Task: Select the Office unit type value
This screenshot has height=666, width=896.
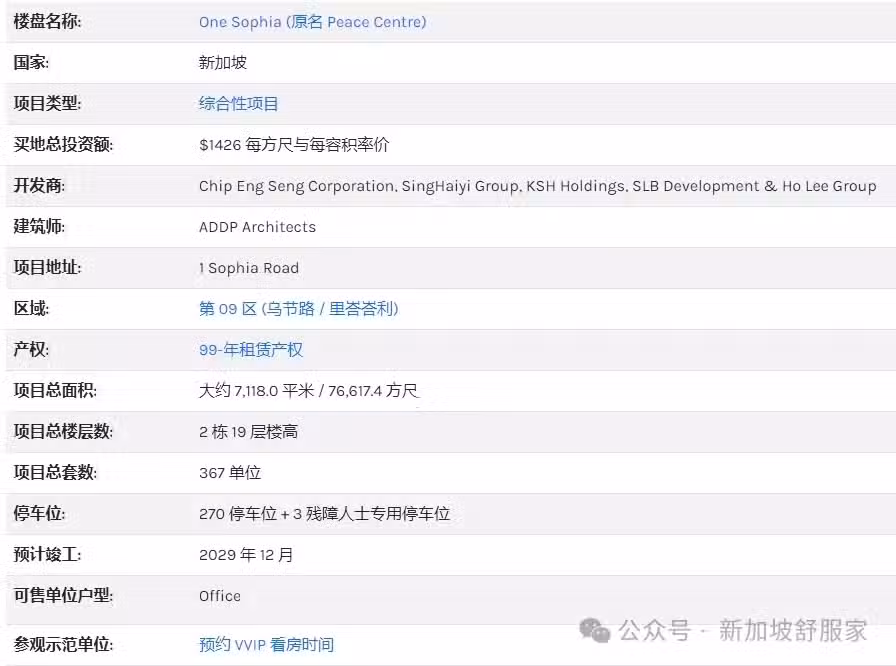Action: point(220,596)
